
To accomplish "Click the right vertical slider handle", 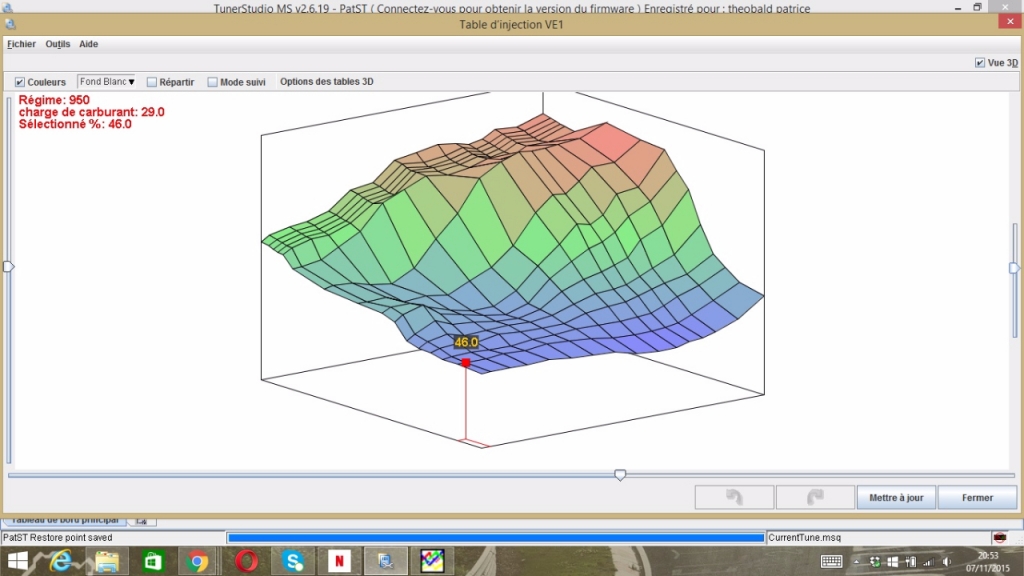I will coord(1014,268).
